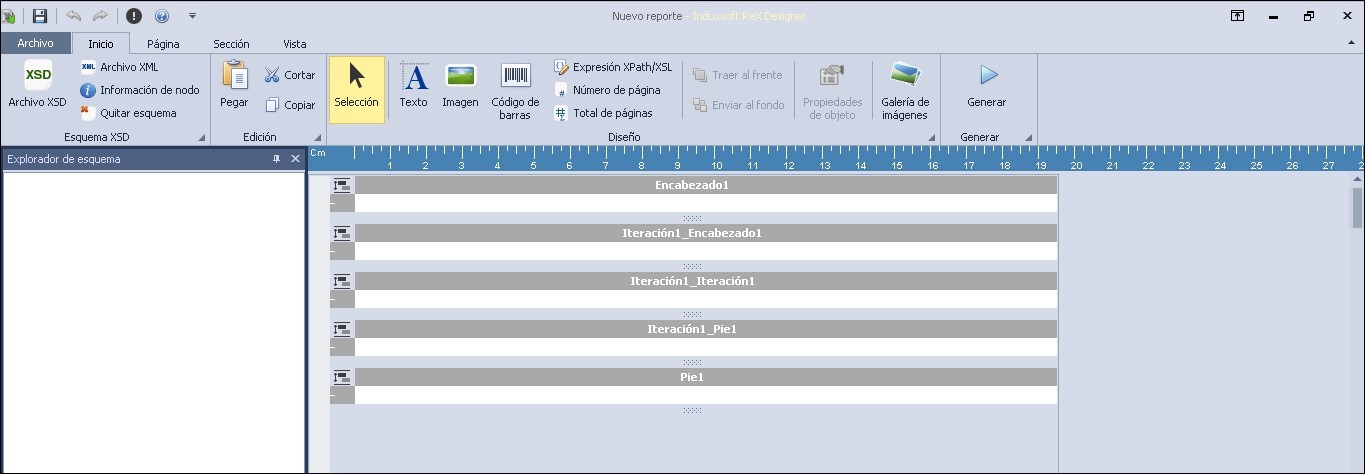The height and width of the screenshot is (474, 1365).
Task: Click the Pegar clipboard icon
Action: tap(234, 76)
